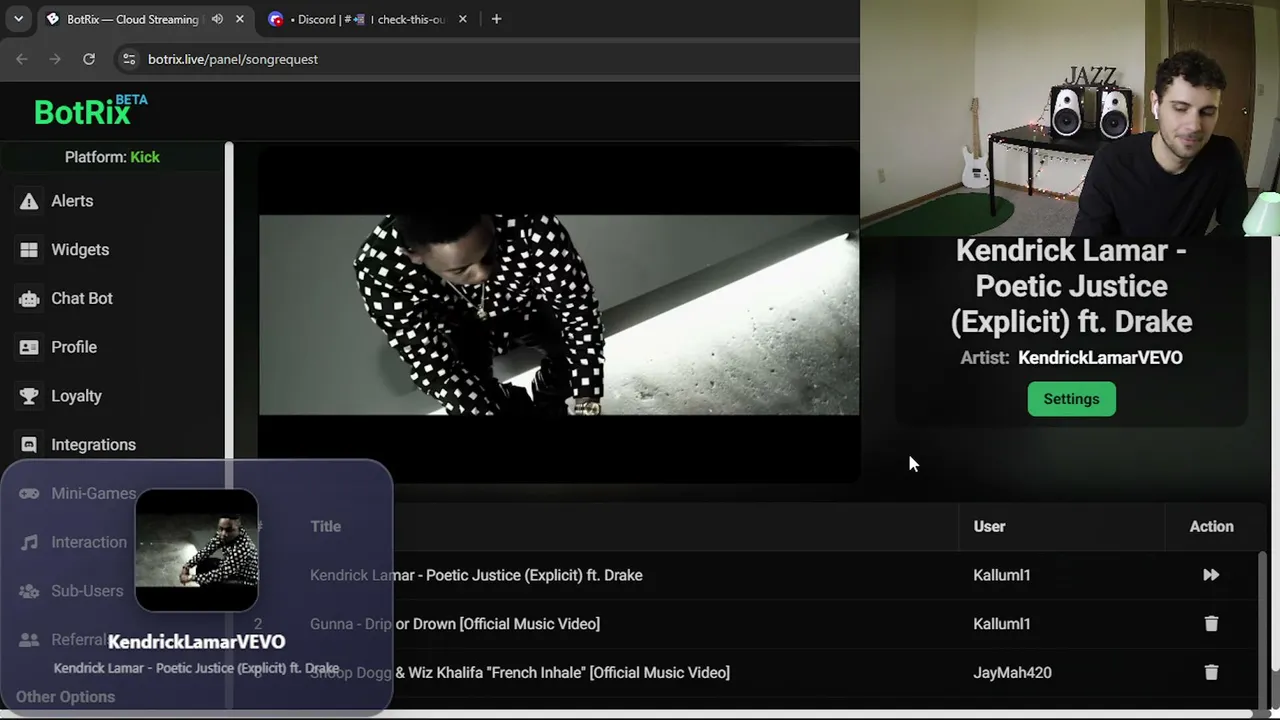This screenshot has width=1280, height=720.
Task: Open the song request Settings
Action: [1071, 399]
